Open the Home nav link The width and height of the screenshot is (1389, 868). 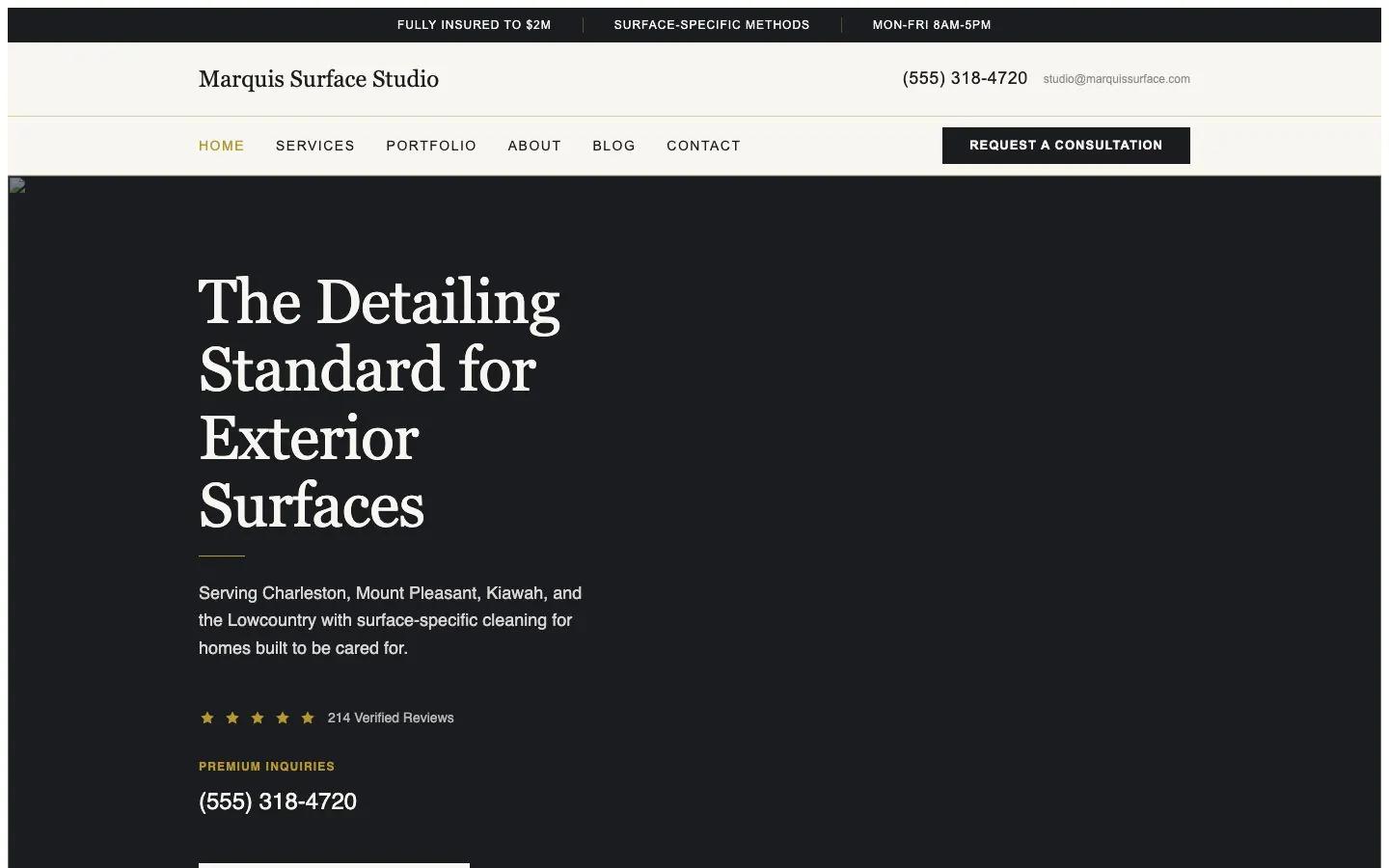coord(221,146)
